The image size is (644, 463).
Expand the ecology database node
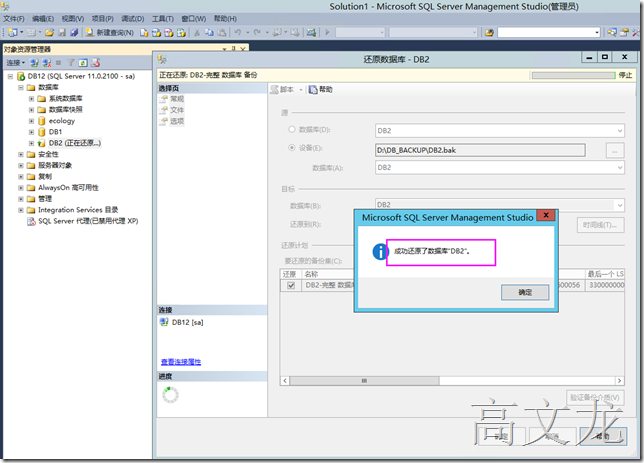31,121
